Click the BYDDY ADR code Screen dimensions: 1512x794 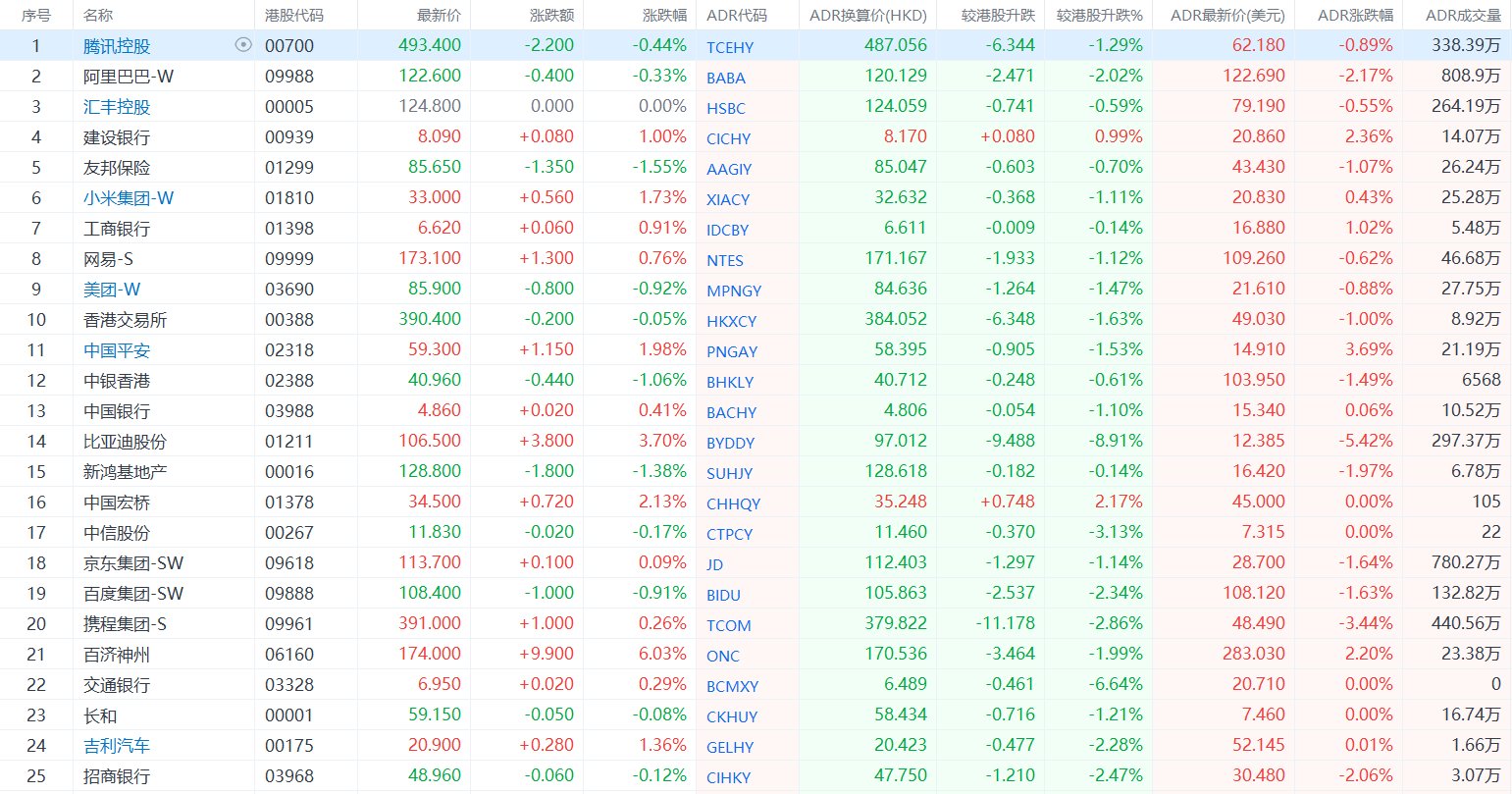point(730,443)
